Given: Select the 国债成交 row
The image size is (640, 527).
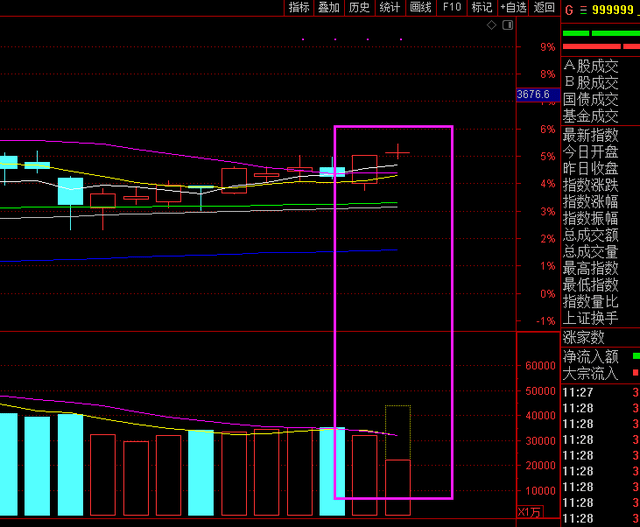Looking at the screenshot, I should click(591, 99).
